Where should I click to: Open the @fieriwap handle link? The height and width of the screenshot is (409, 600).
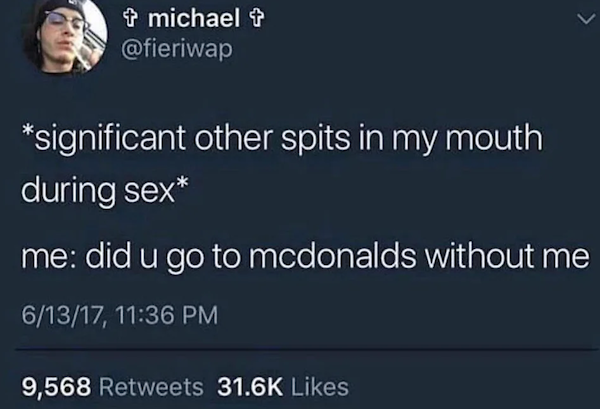pos(176,49)
